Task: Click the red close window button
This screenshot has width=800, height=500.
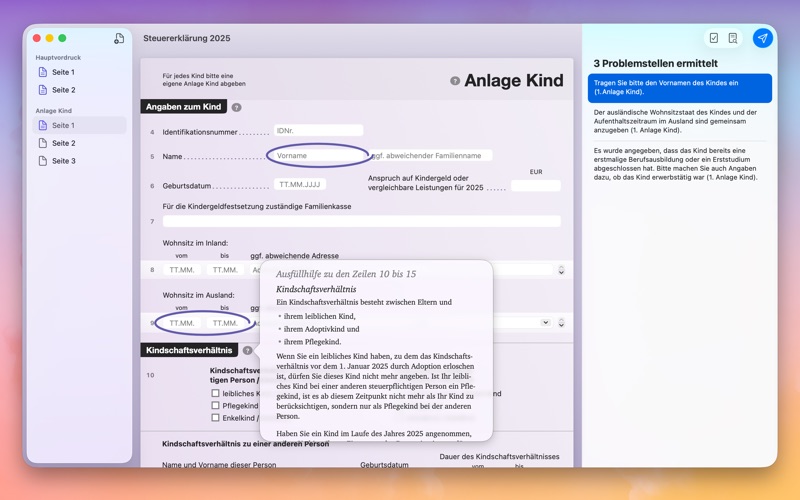Action: [x=37, y=38]
